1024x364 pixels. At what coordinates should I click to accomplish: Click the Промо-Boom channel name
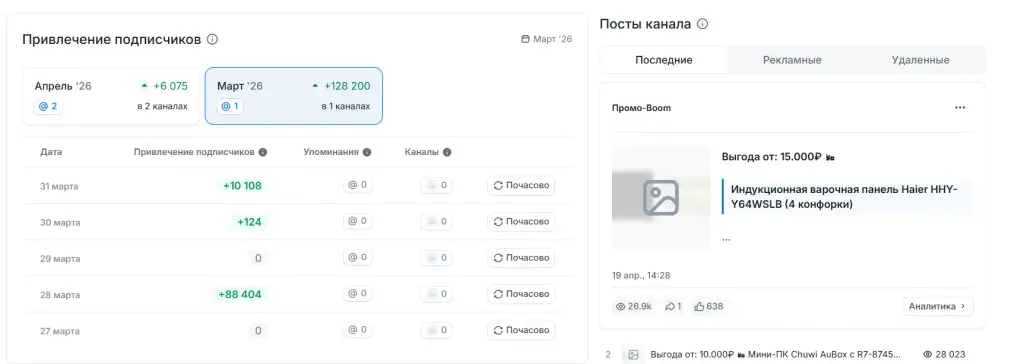[x=641, y=108]
